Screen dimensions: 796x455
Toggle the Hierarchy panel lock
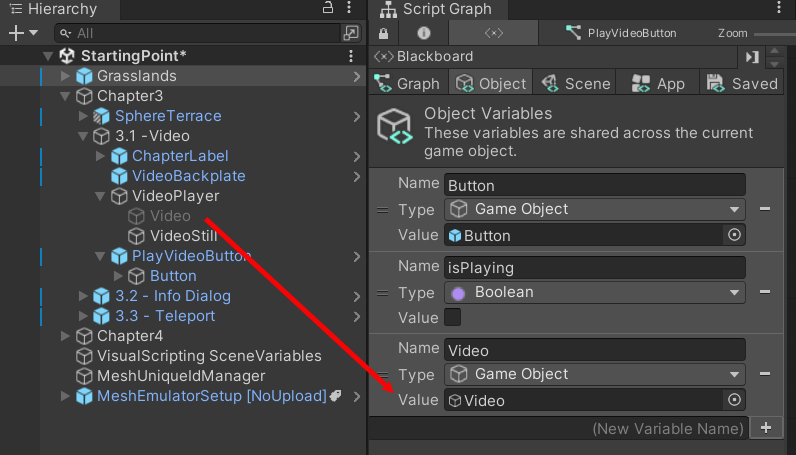coord(328,8)
